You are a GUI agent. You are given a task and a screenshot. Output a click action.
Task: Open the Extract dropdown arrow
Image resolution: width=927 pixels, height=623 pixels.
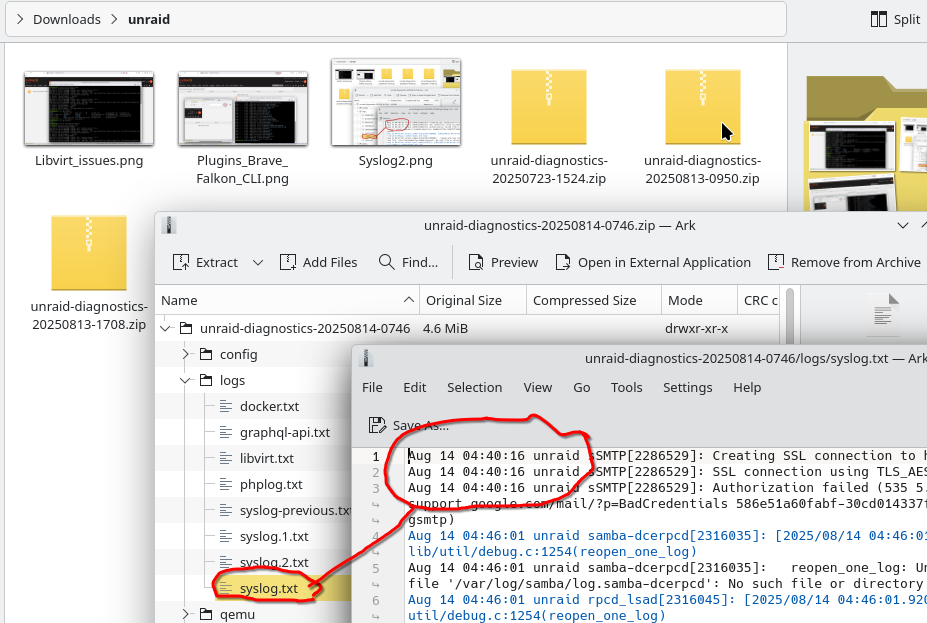[258, 262]
